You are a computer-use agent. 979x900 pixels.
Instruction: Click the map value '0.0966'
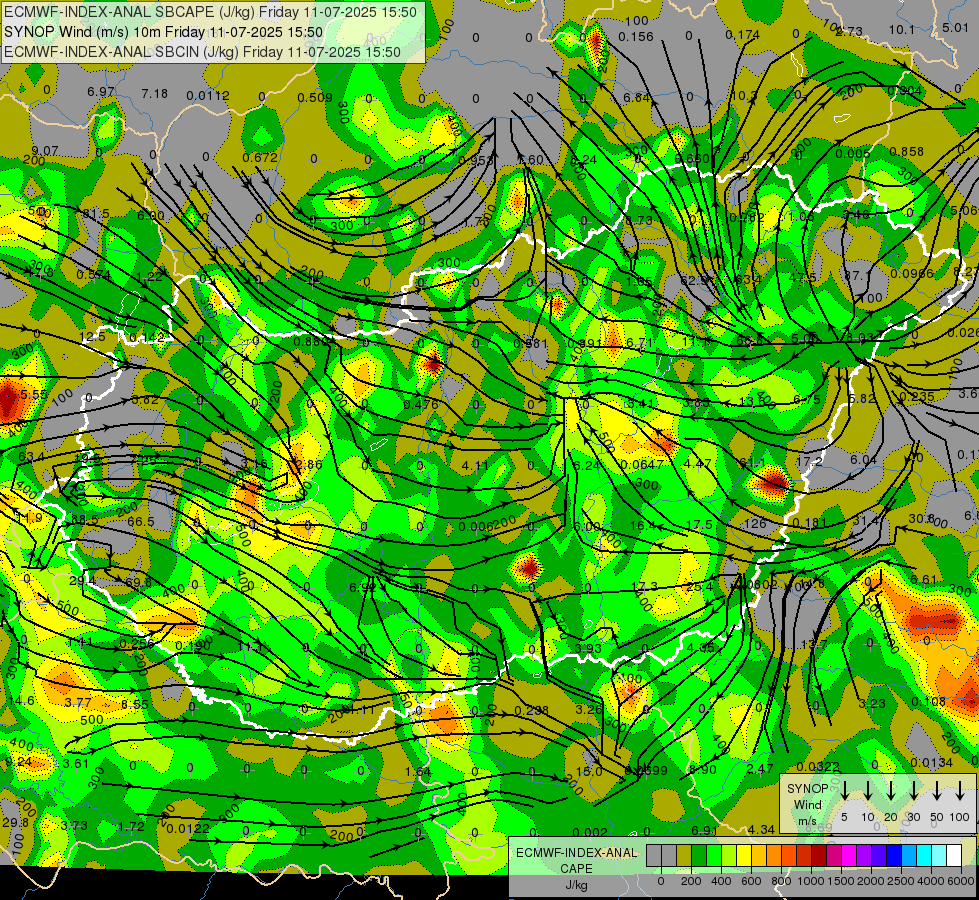912,273
